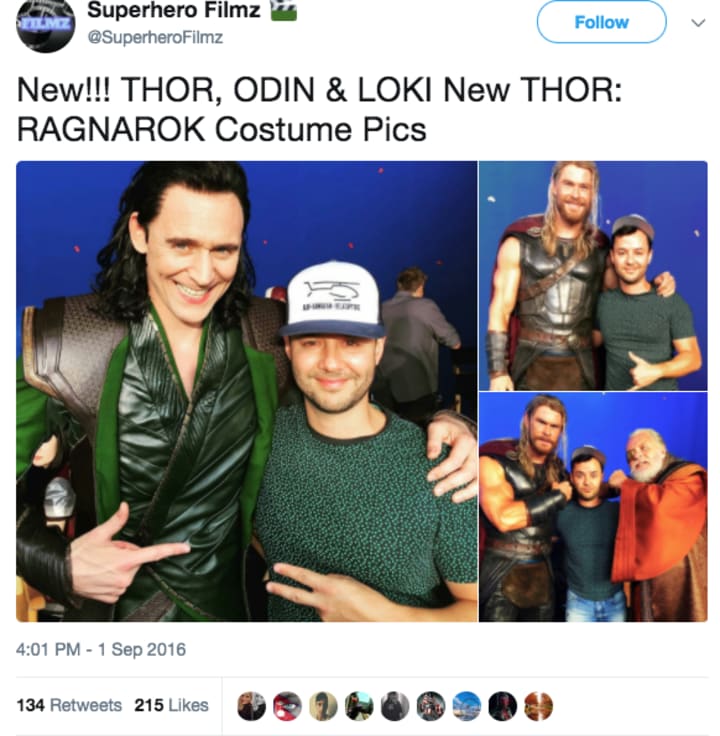The height and width of the screenshot is (736, 720).
Task: Click the fifth liker avatar with dark helmet
Action: tap(395, 706)
